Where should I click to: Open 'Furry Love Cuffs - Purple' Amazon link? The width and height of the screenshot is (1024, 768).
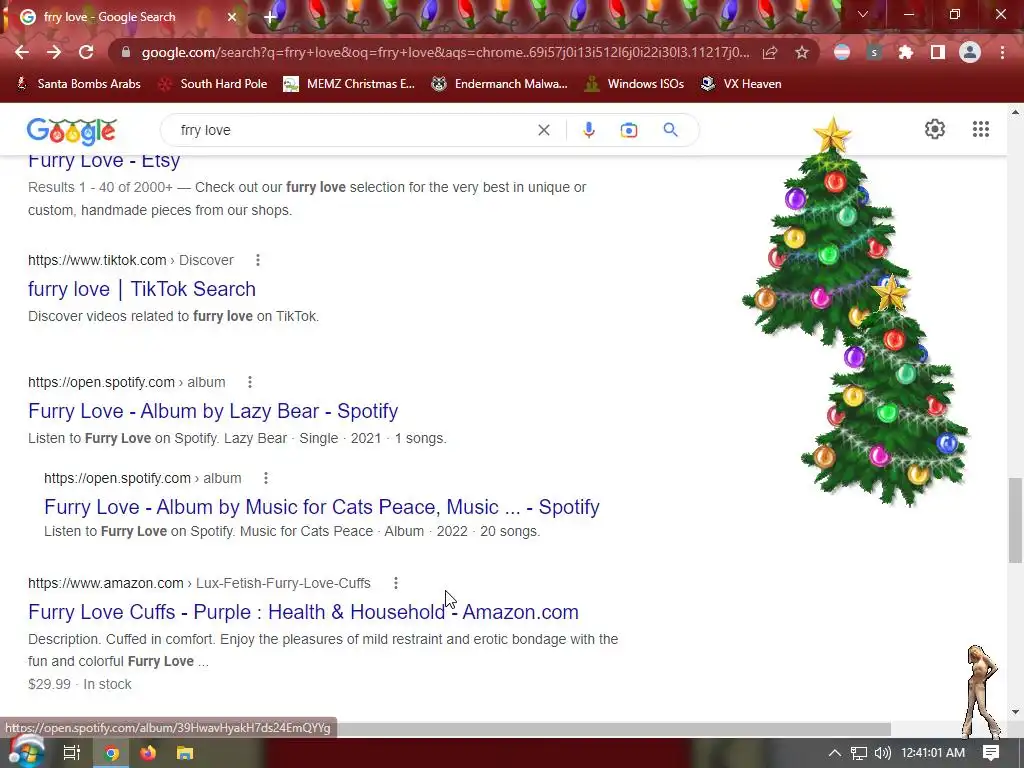303,612
